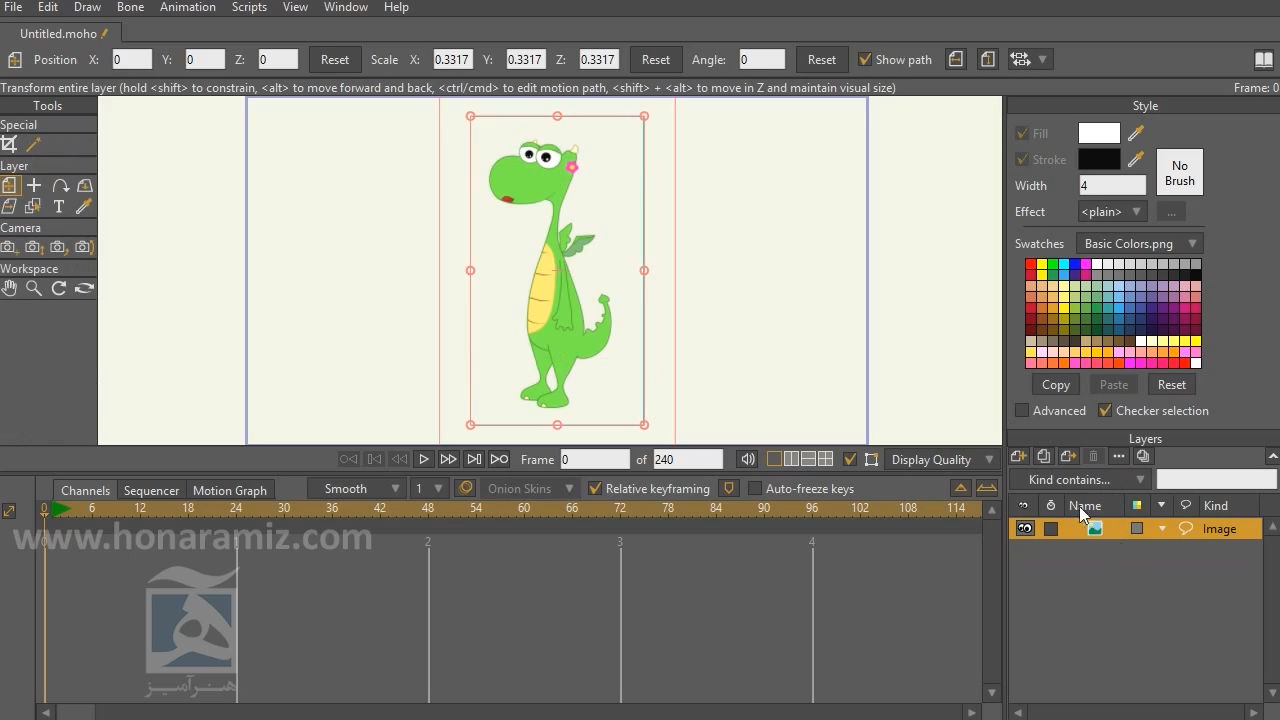Click the Duplicate Layer icon
The height and width of the screenshot is (720, 1280).
1044,456
